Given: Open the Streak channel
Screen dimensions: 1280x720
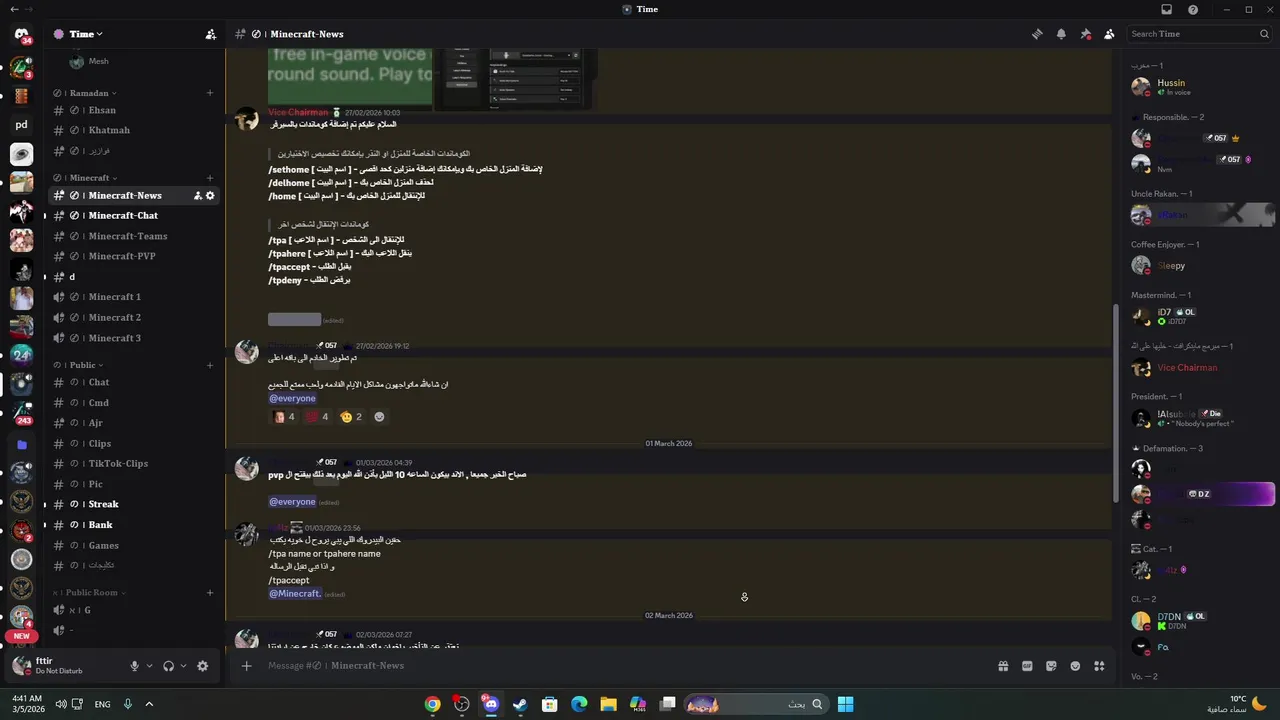Looking at the screenshot, I should click(x=132, y=504).
